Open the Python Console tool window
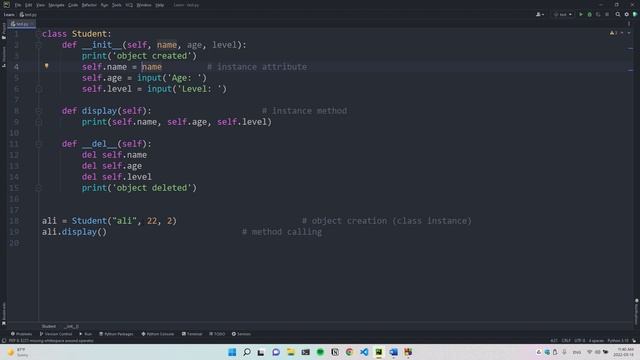640x360 pixels. point(158,334)
